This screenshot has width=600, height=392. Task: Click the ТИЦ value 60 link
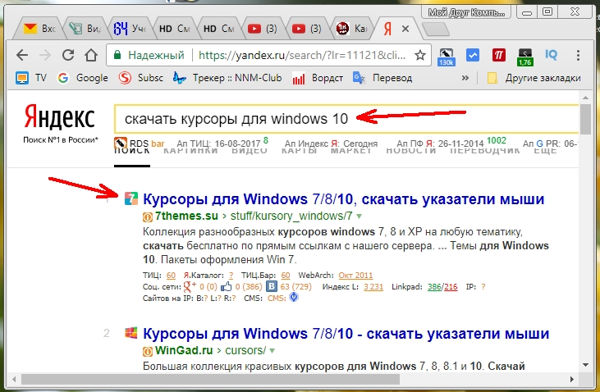pos(171,275)
